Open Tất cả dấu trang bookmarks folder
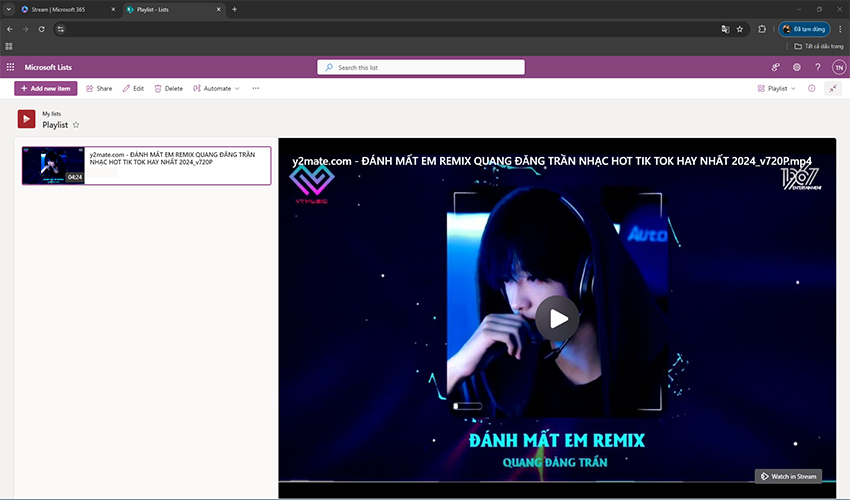 pyautogui.click(x=819, y=46)
